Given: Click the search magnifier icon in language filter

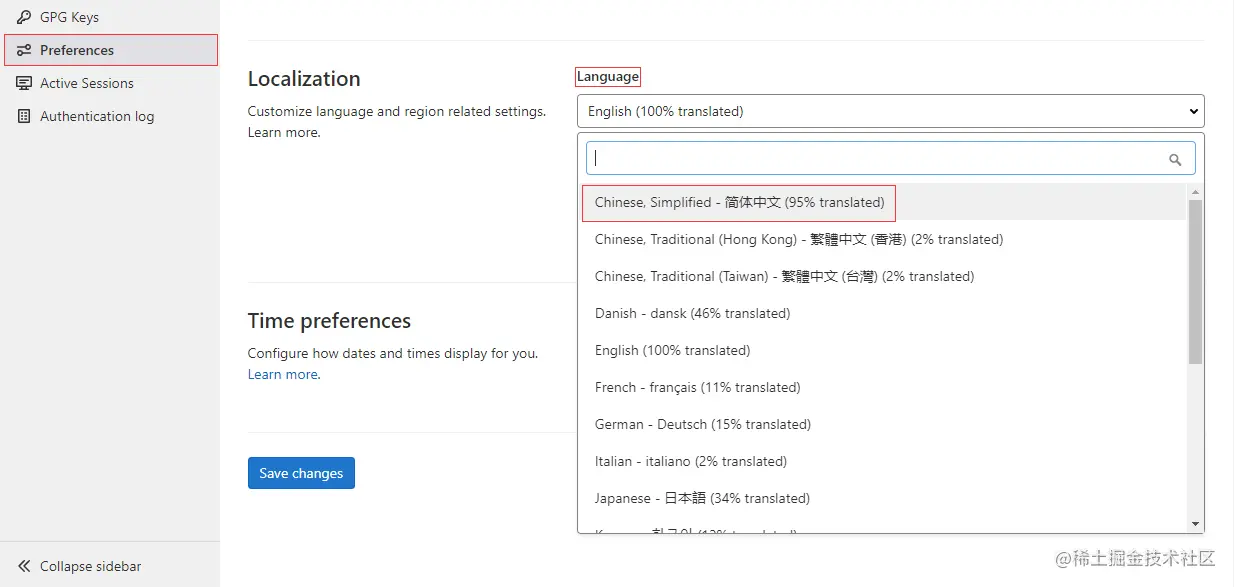Looking at the screenshot, I should pyautogui.click(x=1176, y=159).
